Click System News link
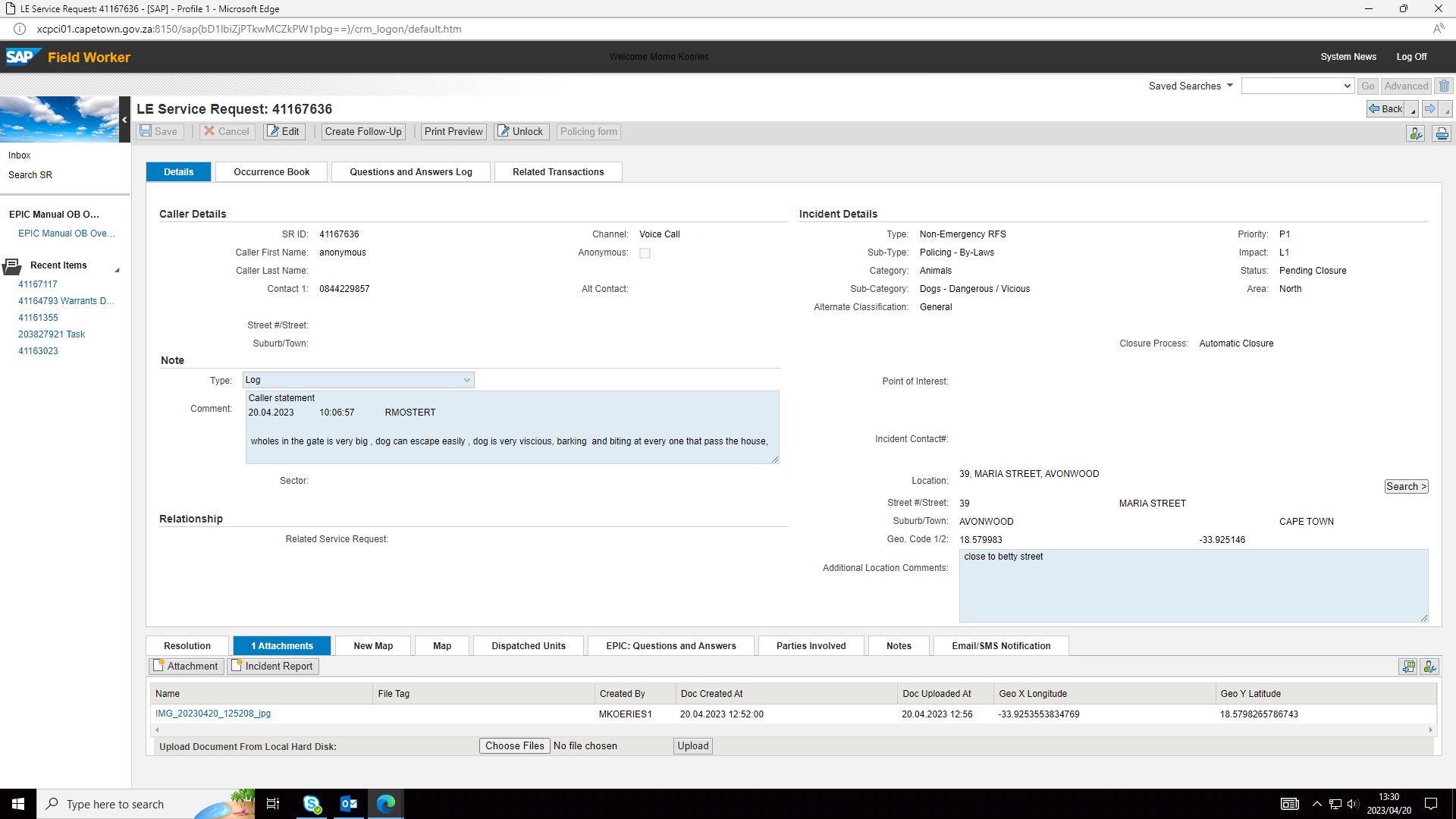 (x=1348, y=57)
